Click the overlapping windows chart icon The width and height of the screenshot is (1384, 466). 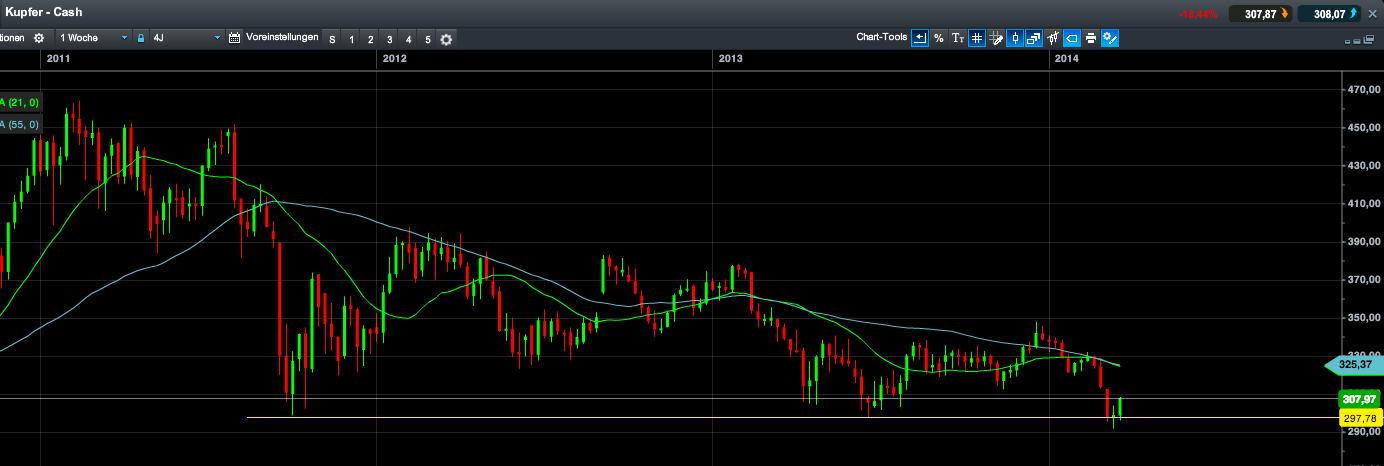pos(1034,38)
